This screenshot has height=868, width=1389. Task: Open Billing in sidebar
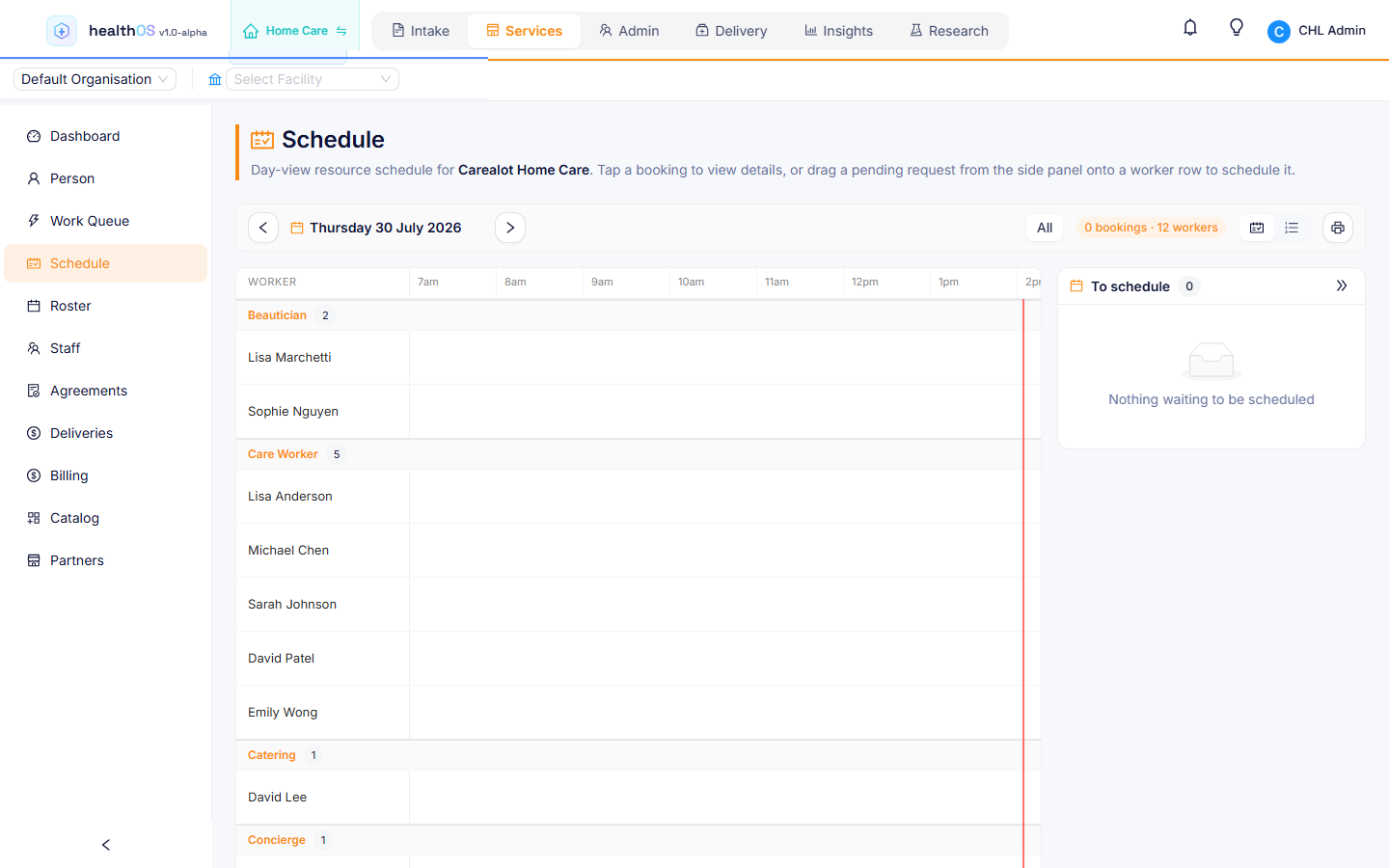[x=105, y=475]
